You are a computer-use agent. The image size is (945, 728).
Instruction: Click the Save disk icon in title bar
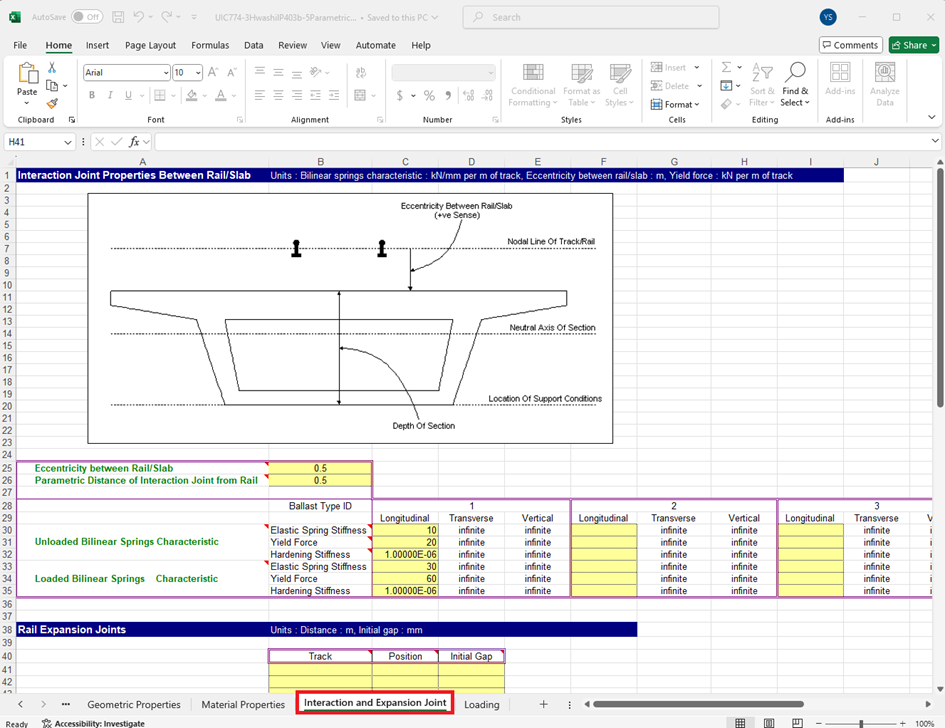[118, 17]
